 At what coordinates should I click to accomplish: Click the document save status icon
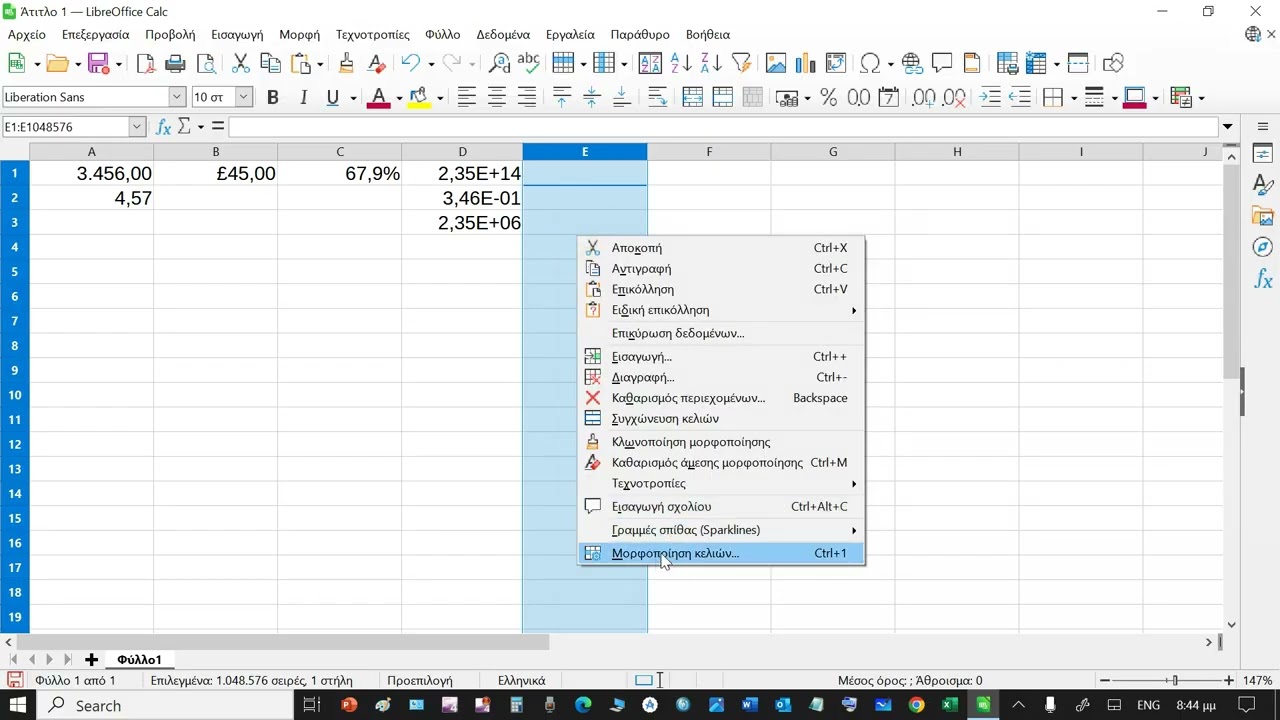click(x=15, y=680)
